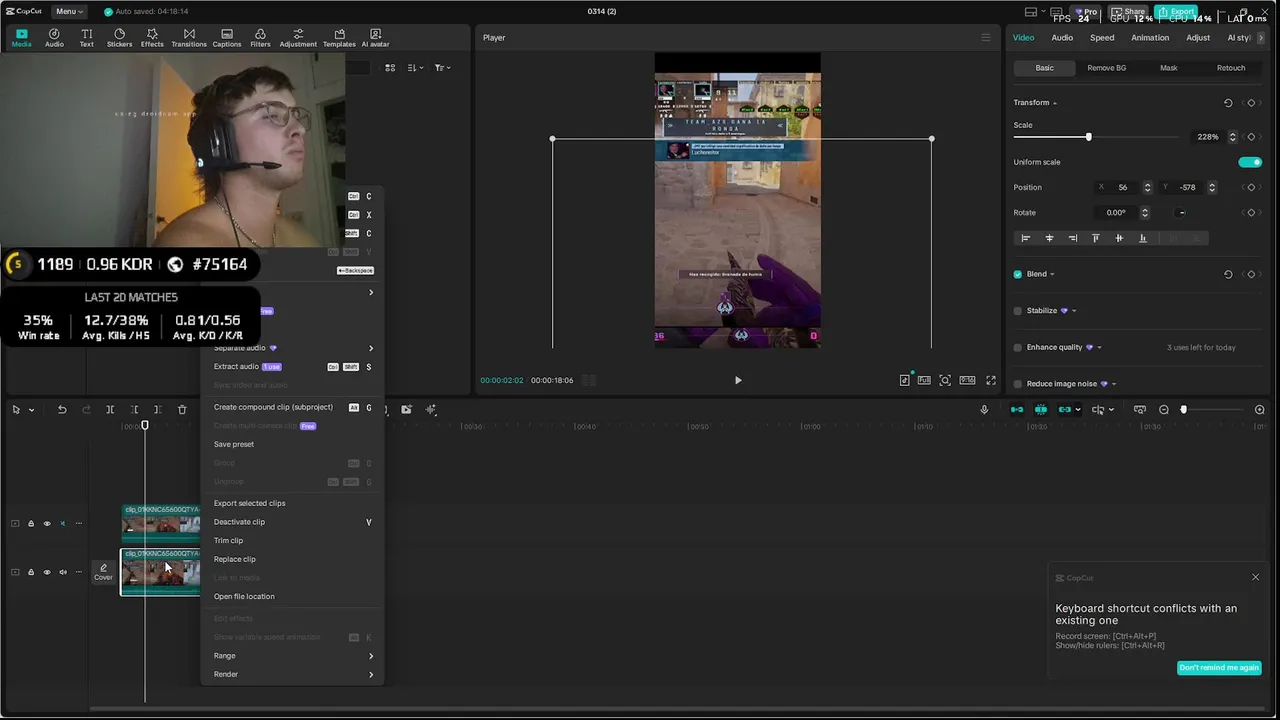This screenshot has height=720, width=1280.
Task: Enter fullscreen player view
Action: [x=991, y=380]
